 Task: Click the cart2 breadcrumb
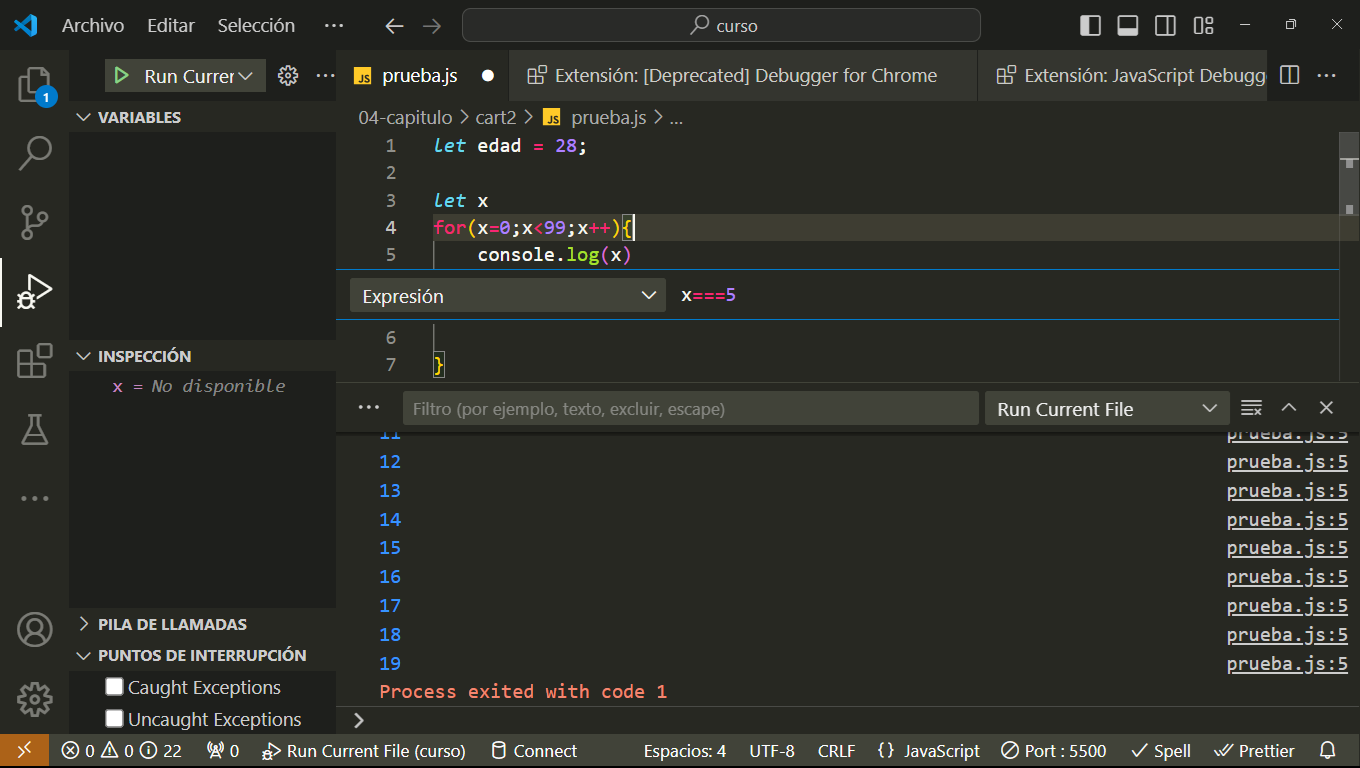click(x=495, y=117)
